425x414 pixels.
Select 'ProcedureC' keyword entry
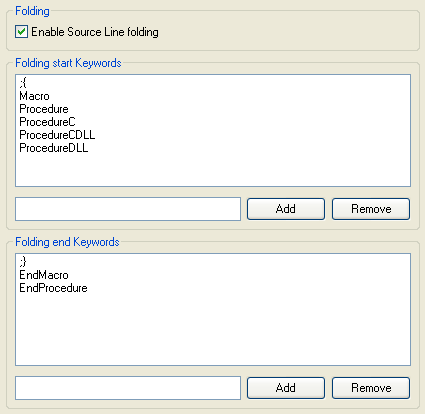47,122
